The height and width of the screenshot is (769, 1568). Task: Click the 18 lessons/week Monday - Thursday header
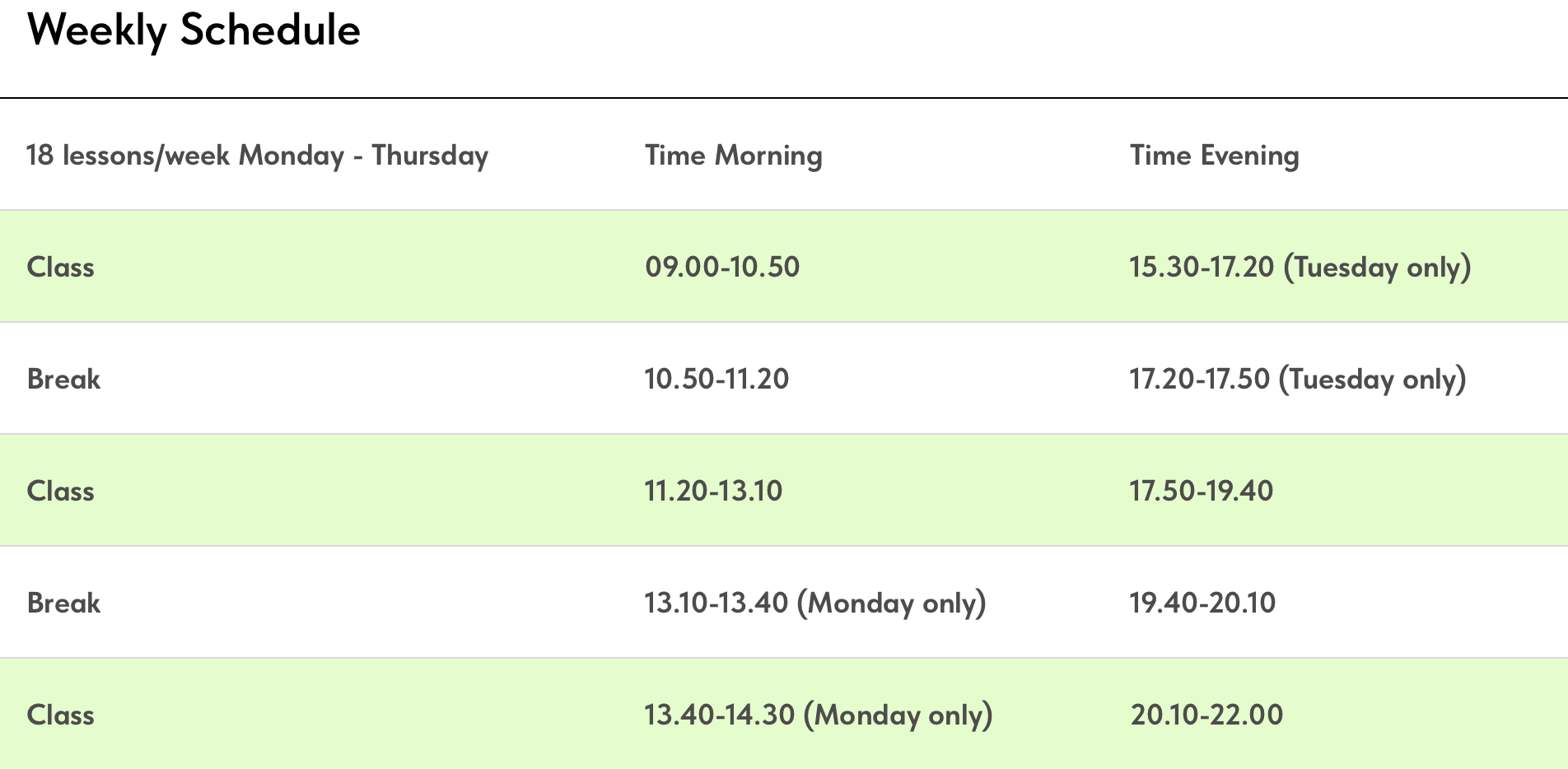(257, 156)
